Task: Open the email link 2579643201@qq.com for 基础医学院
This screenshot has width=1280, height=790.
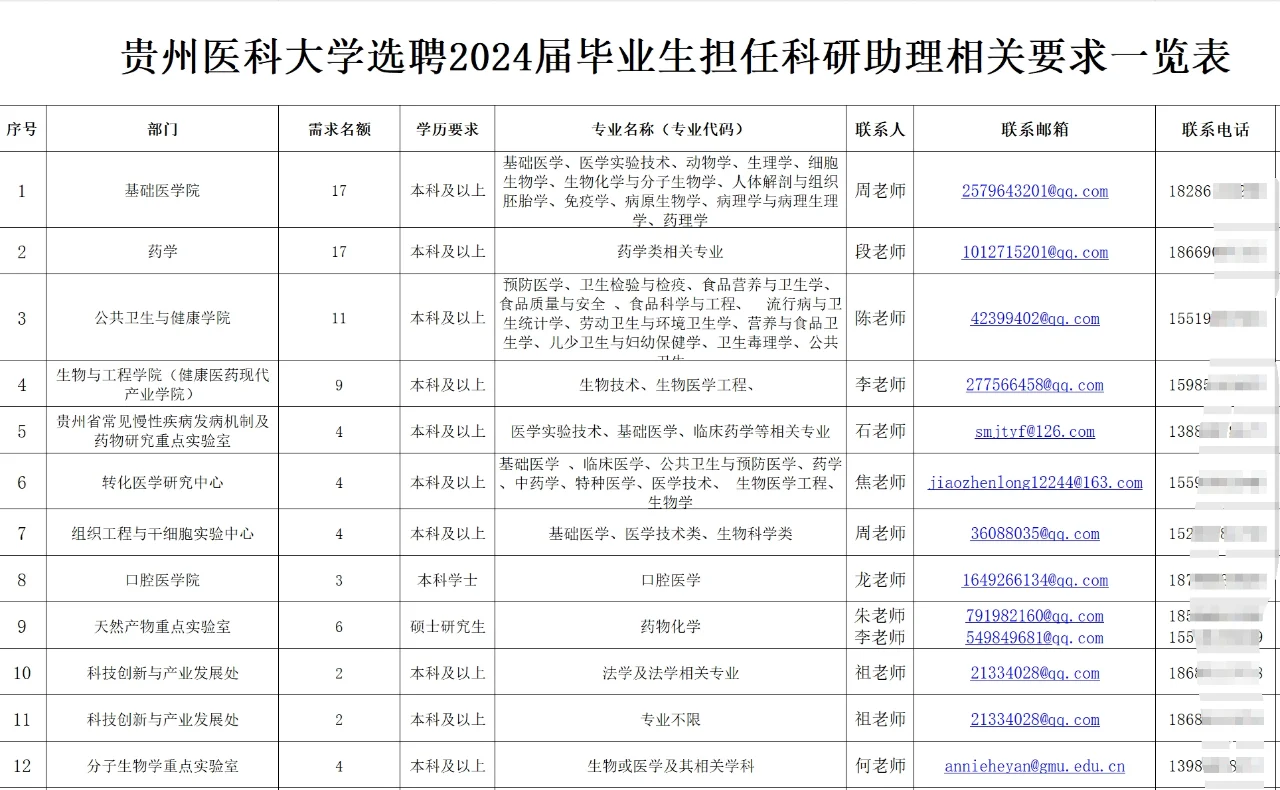Action: coord(1034,192)
